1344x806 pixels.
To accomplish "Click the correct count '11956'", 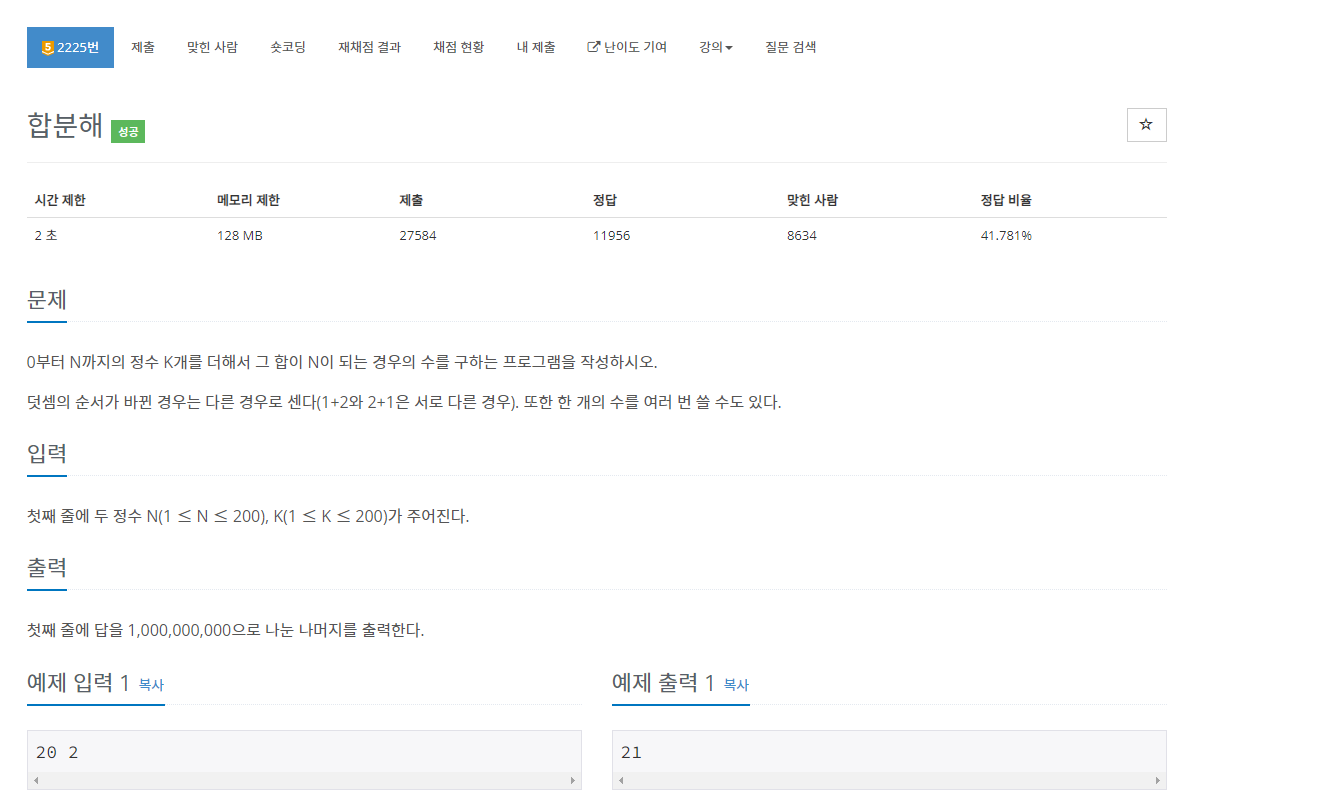I will (611, 236).
